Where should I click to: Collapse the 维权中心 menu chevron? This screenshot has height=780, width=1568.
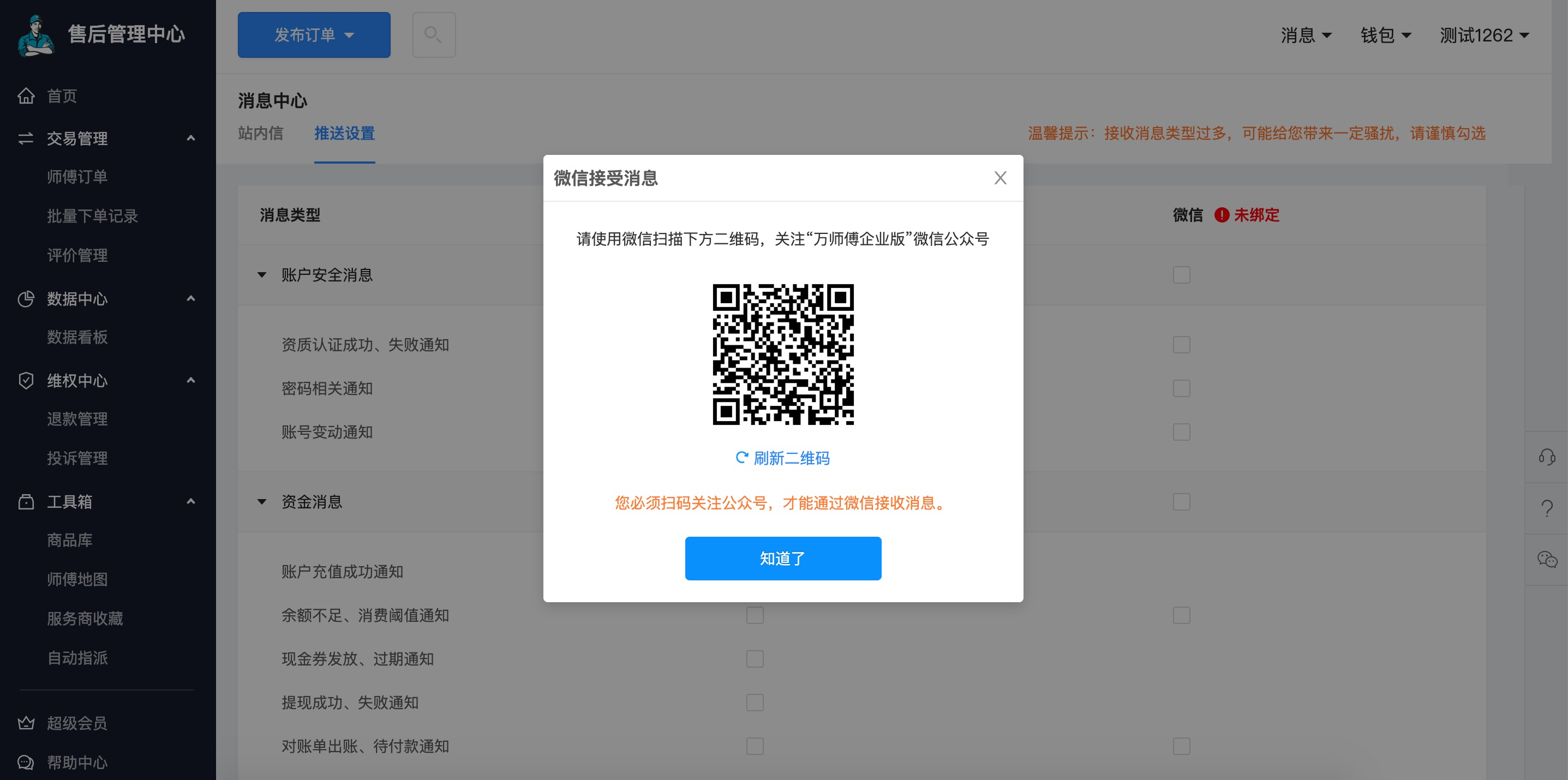click(190, 380)
